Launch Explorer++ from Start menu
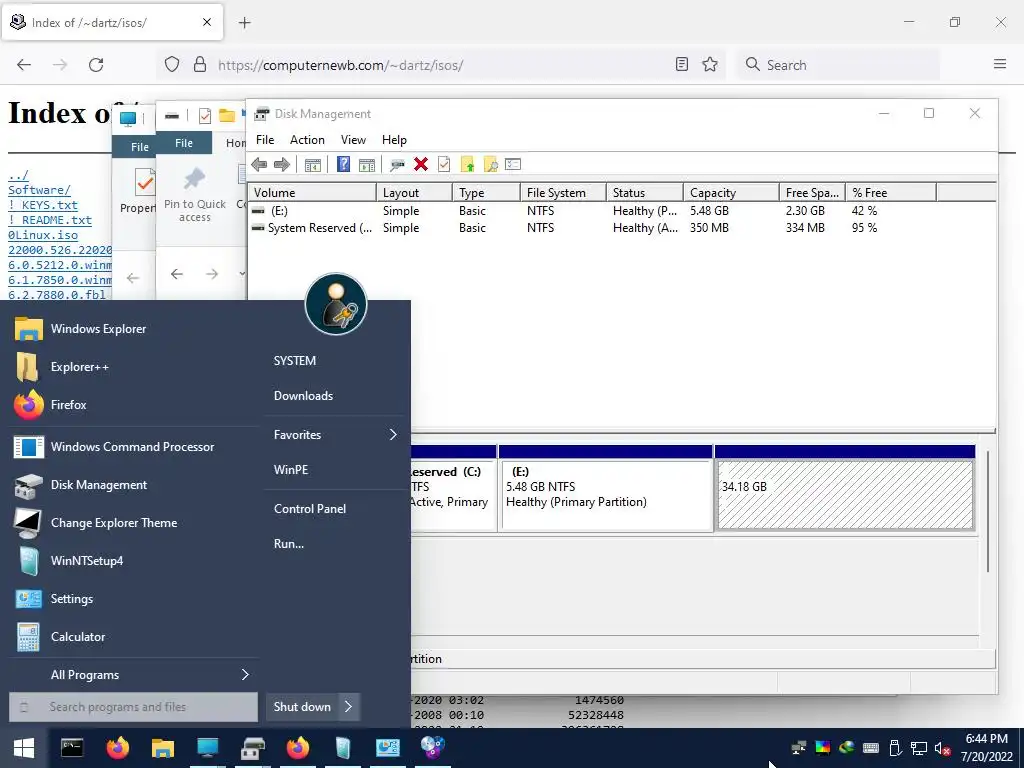 133,366
